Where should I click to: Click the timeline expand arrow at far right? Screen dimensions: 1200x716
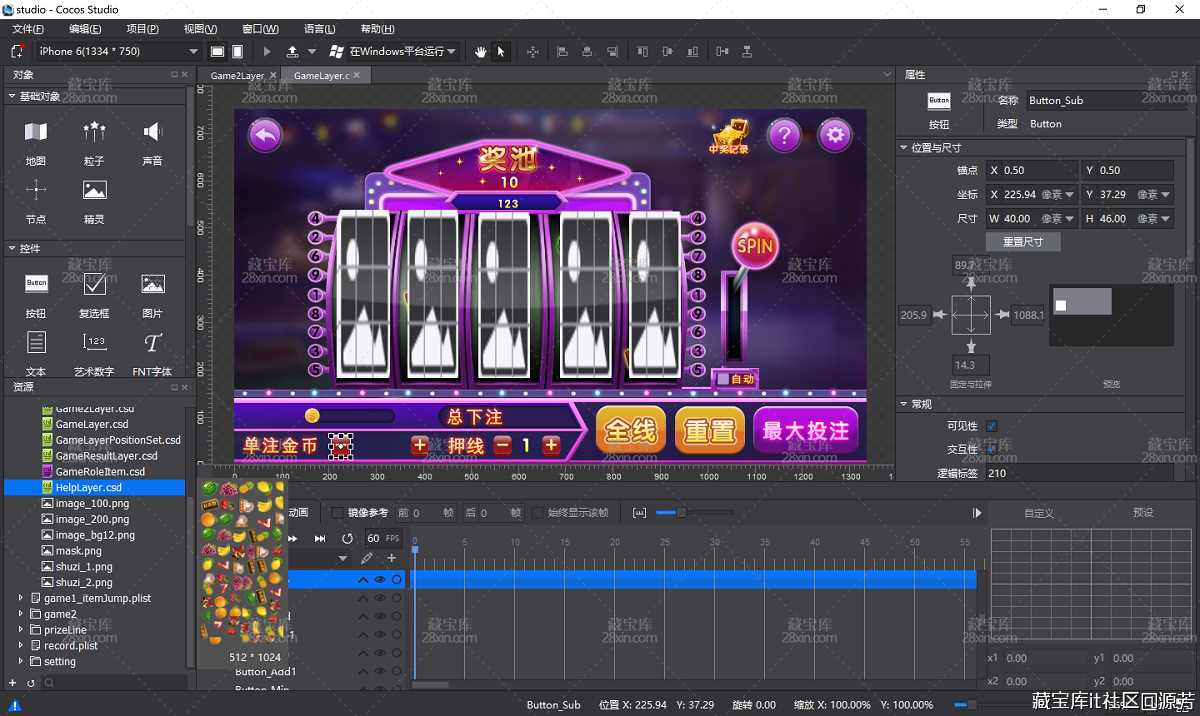click(977, 513)
